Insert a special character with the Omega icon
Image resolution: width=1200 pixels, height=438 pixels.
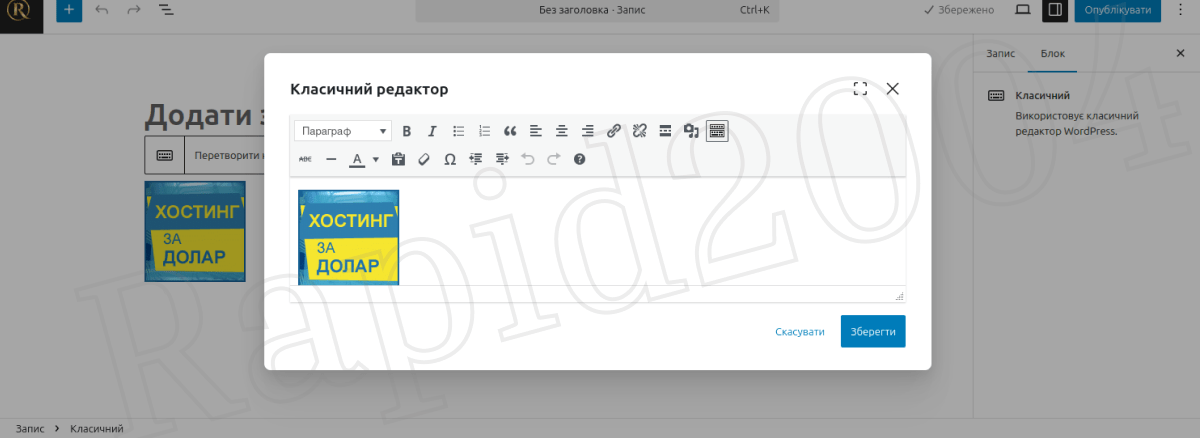pos(450,159)
